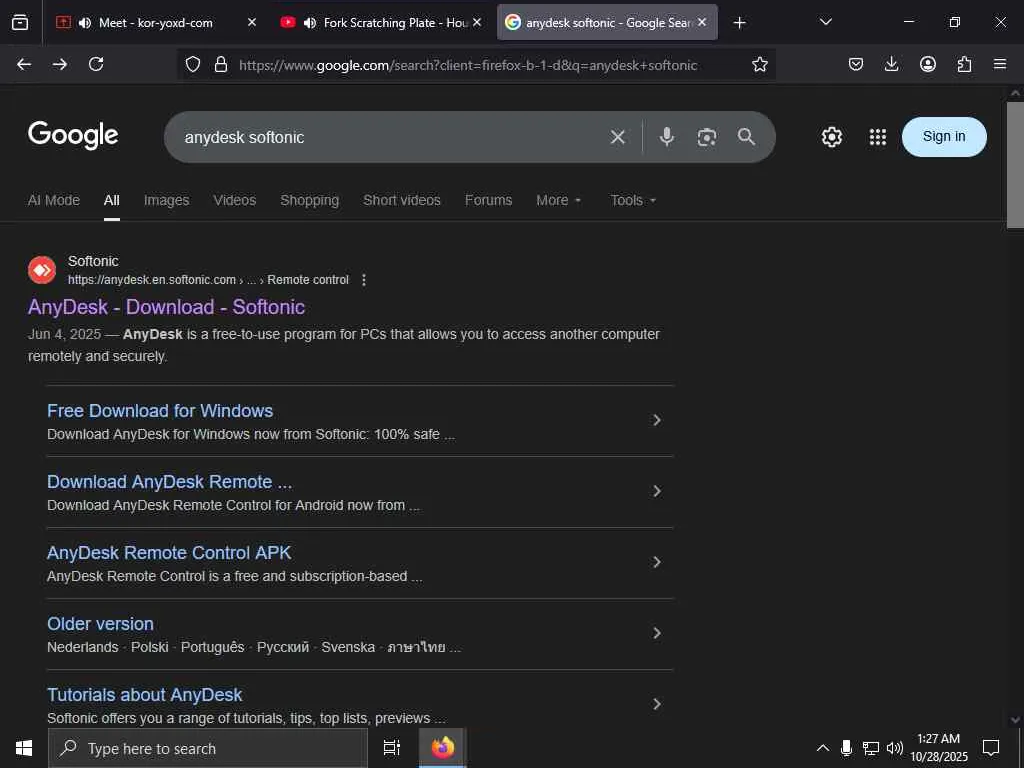Open the extensions puzzle icon
The height and width of the screenshot is (768, 1024).
(964, 64)
